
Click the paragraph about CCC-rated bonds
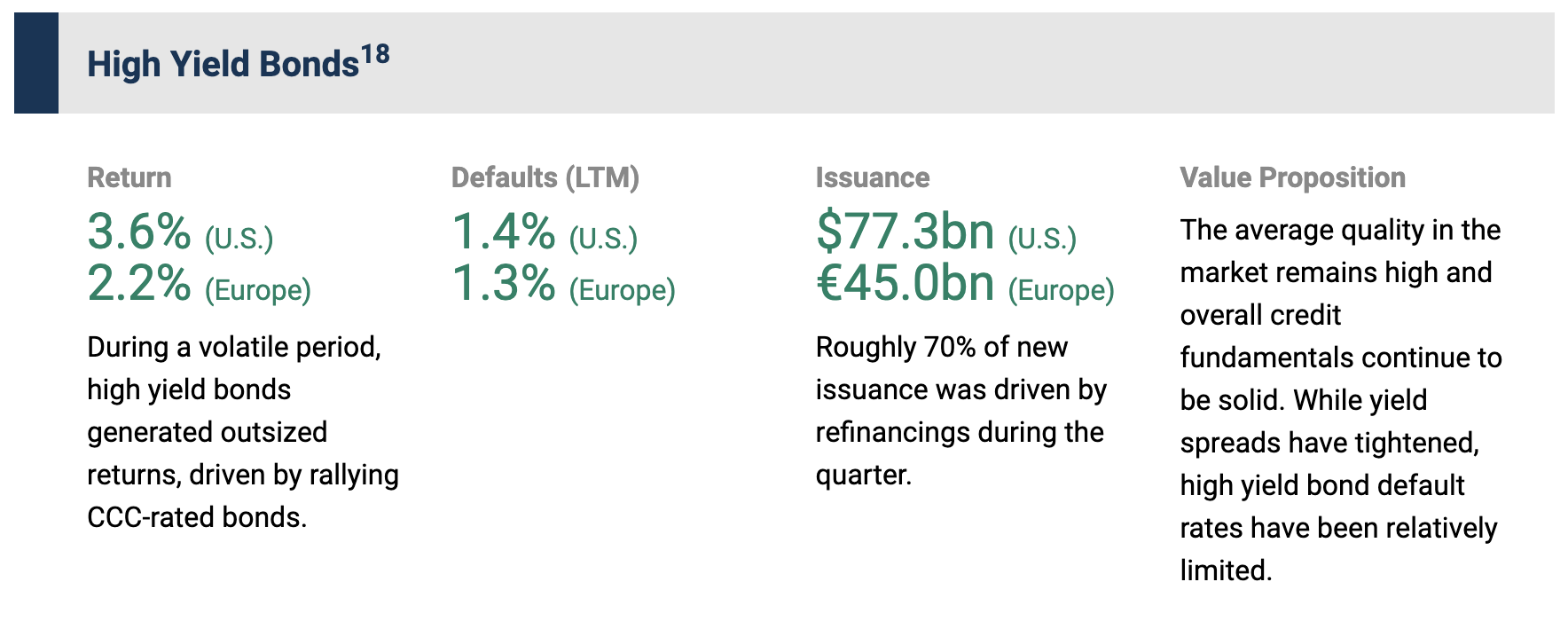coord(242,431)
